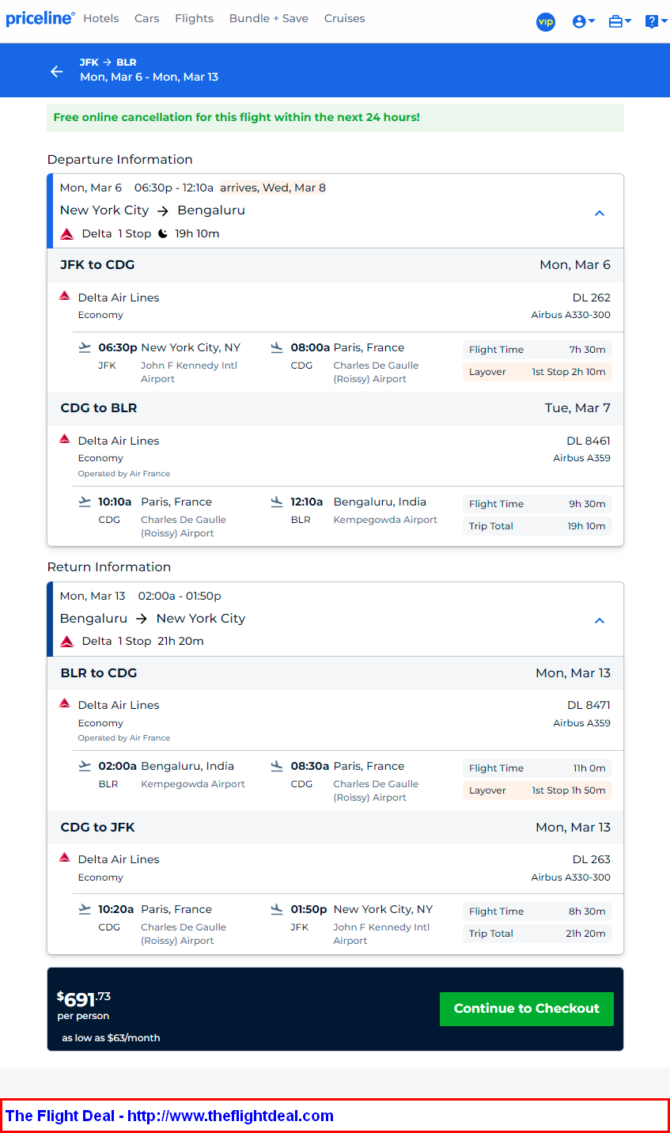Open the My Trips briefcase menu

619,22
